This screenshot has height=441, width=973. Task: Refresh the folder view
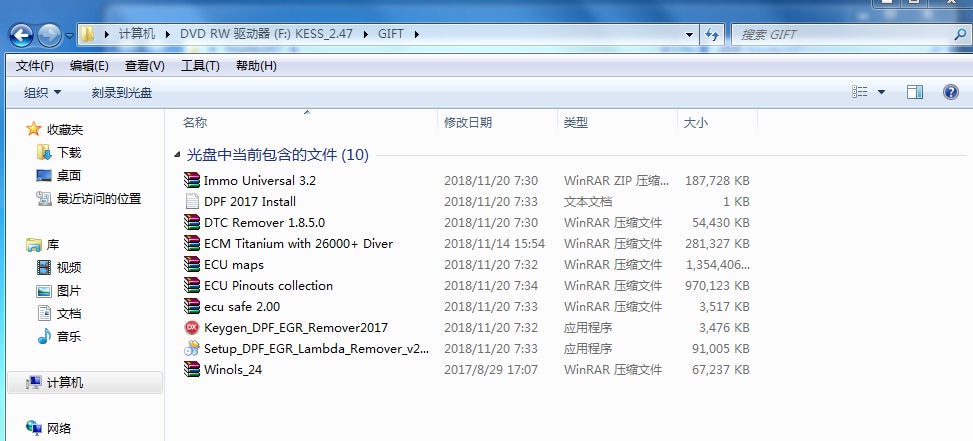coord(712,35)
